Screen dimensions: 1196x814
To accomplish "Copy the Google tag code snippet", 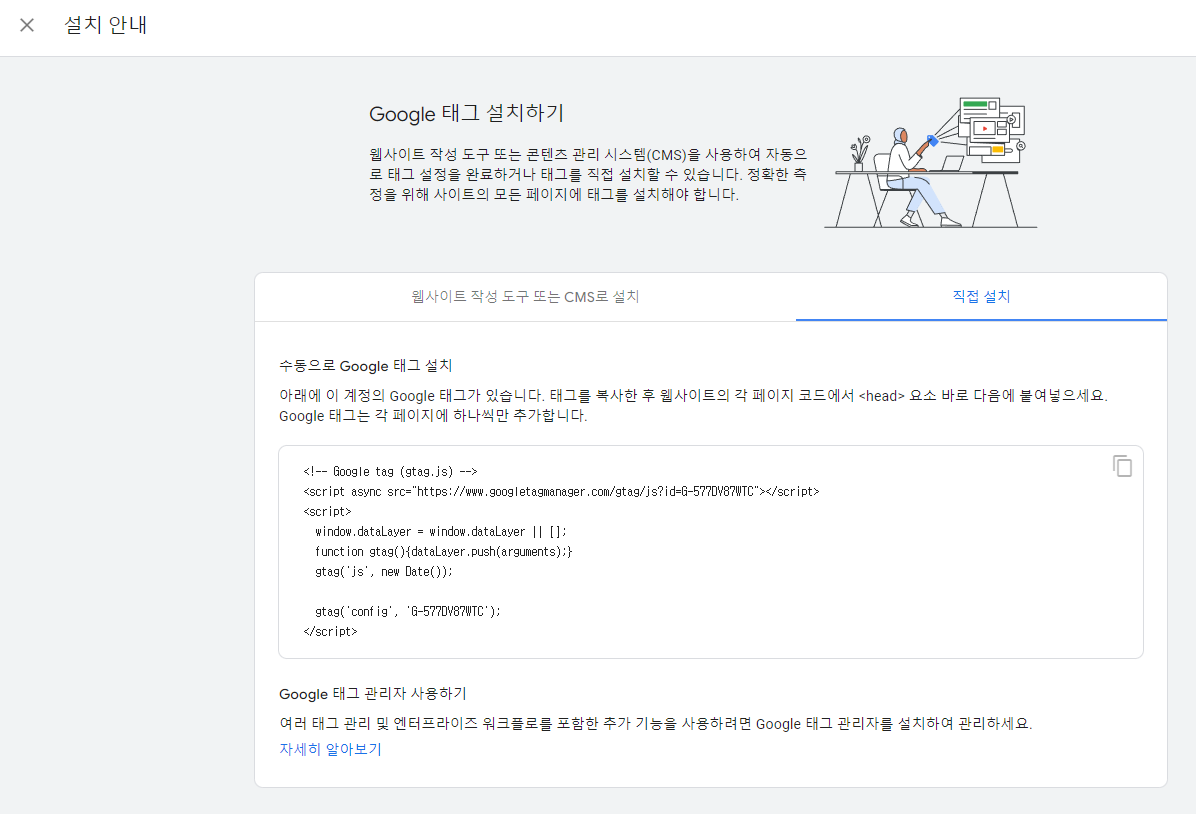I will [x=1122, y=465].
